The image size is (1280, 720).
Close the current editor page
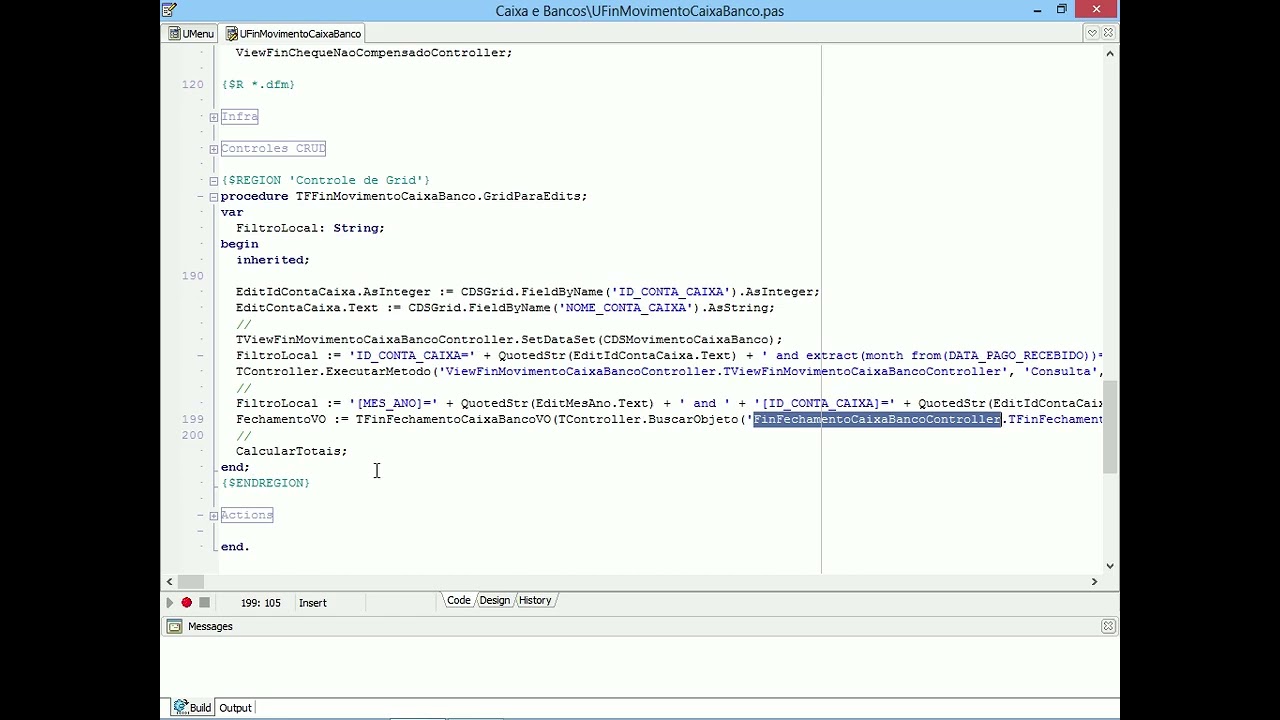1108,33
